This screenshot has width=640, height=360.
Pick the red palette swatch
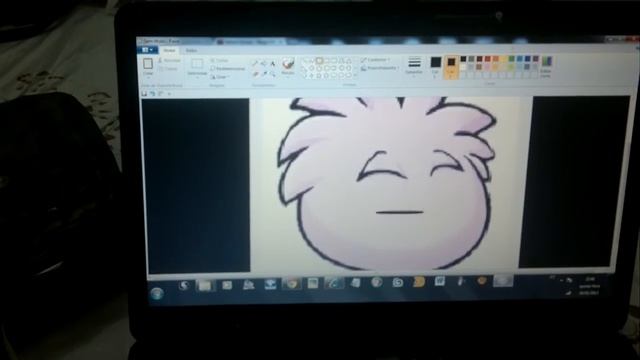[x=487, y=59]
